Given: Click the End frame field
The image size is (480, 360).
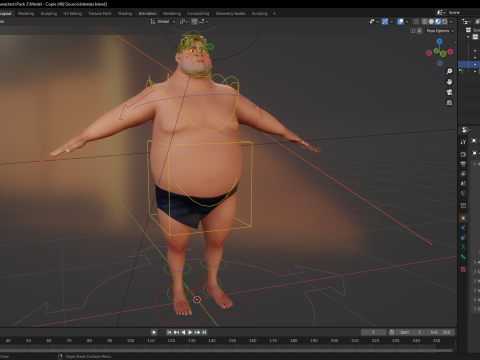Looking at the screenshot, I should 440,332.
